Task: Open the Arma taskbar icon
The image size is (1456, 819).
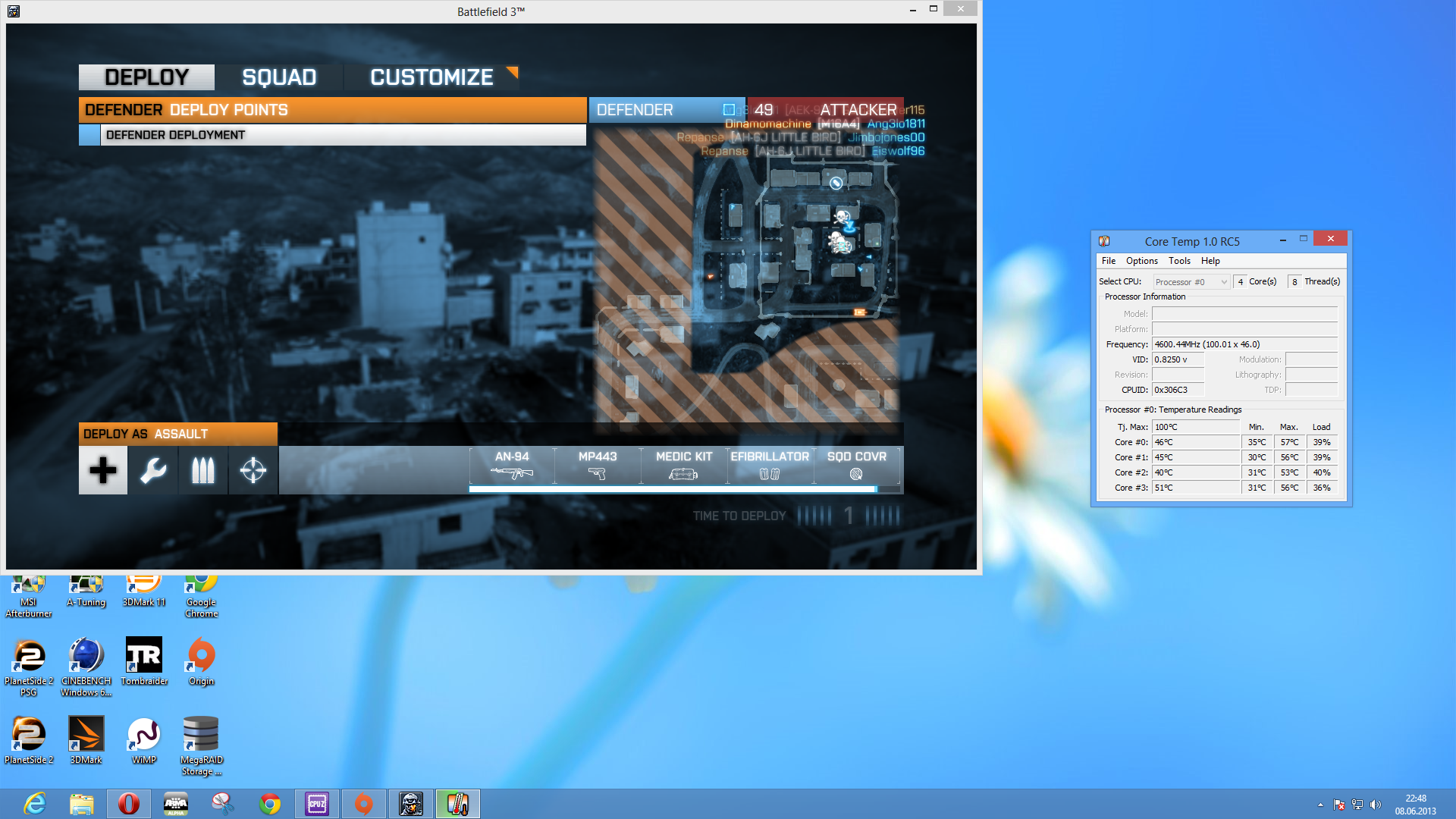Action: [175, 804]
